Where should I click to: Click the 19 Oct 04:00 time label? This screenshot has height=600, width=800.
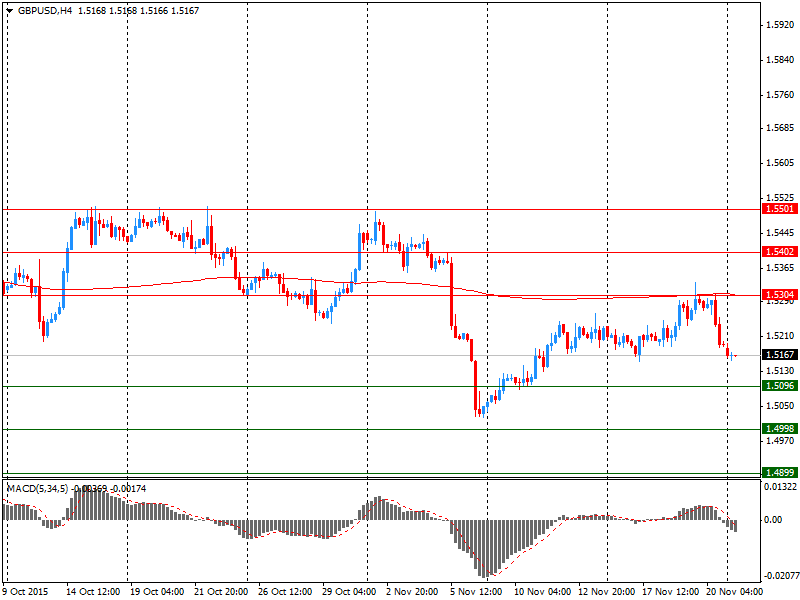(x=157, y=592)
